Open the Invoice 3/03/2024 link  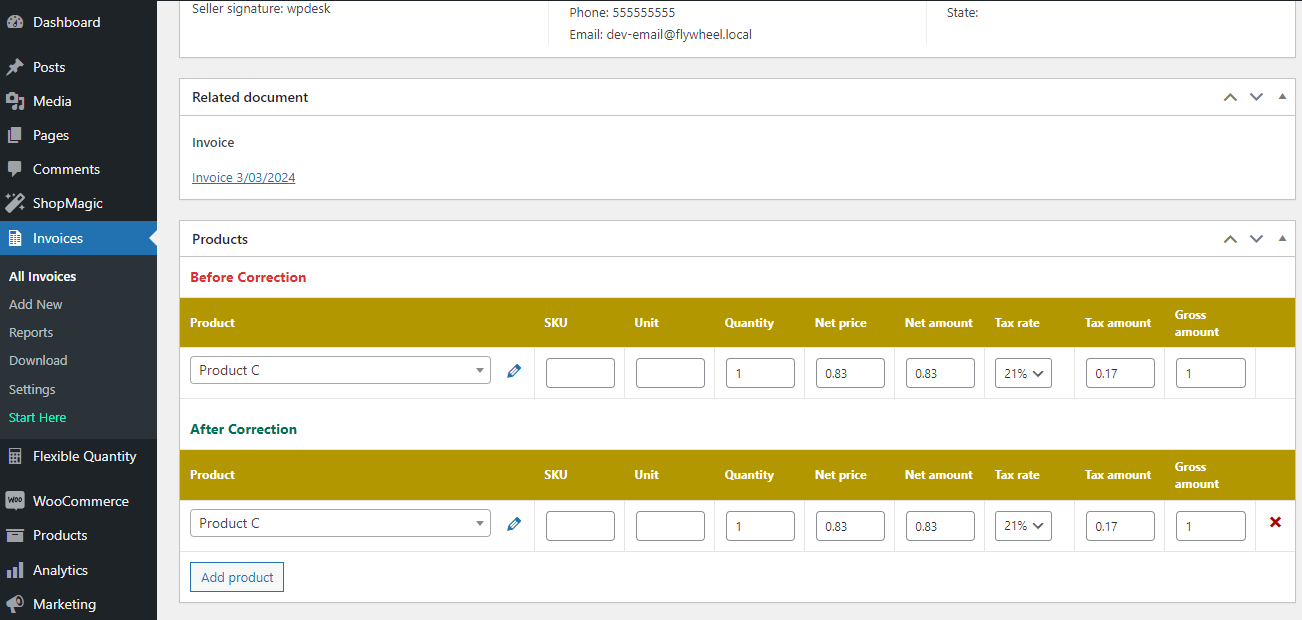[243, 178]
